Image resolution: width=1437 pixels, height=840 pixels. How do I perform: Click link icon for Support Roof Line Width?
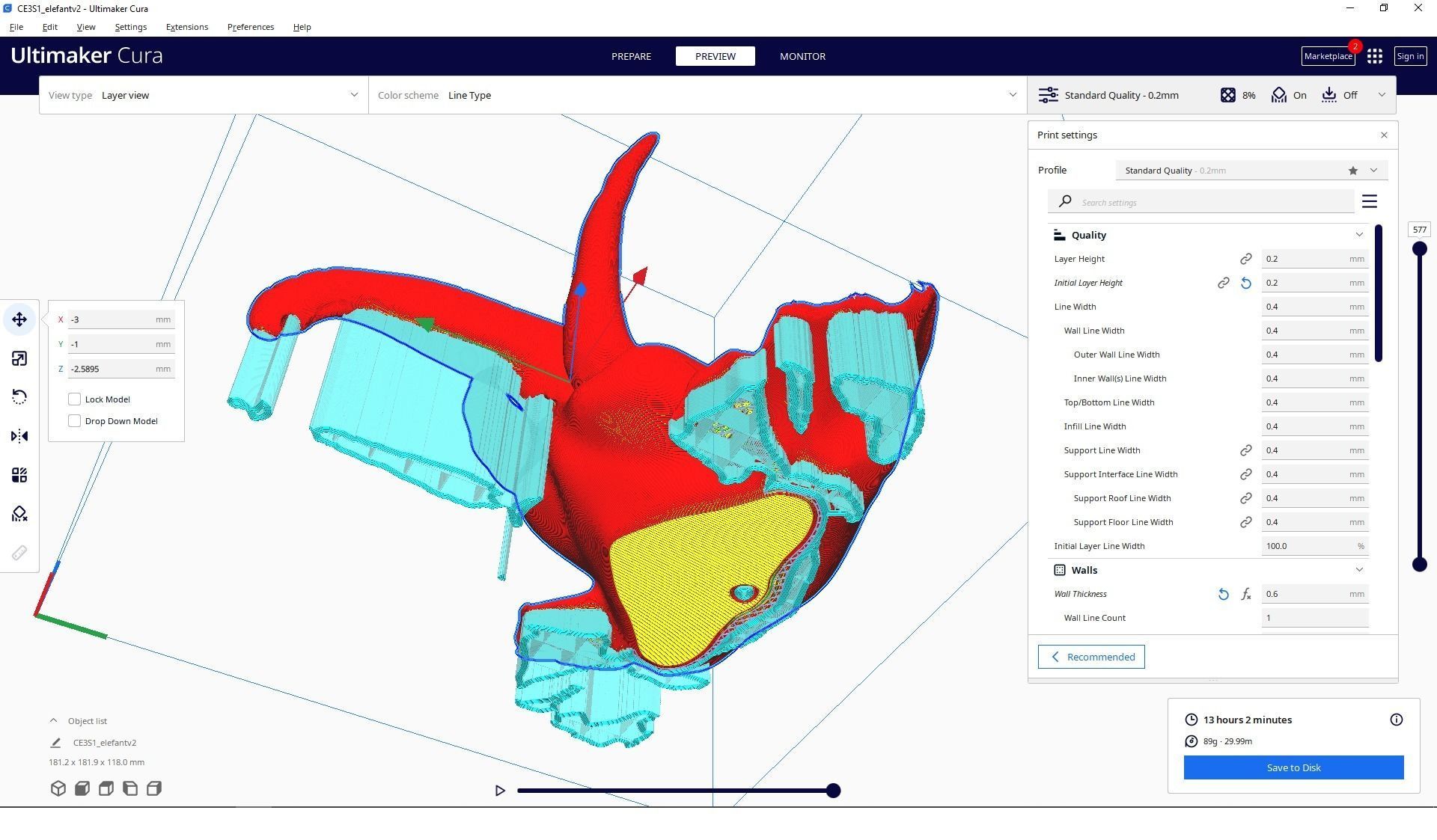(x=1245, y=498)
